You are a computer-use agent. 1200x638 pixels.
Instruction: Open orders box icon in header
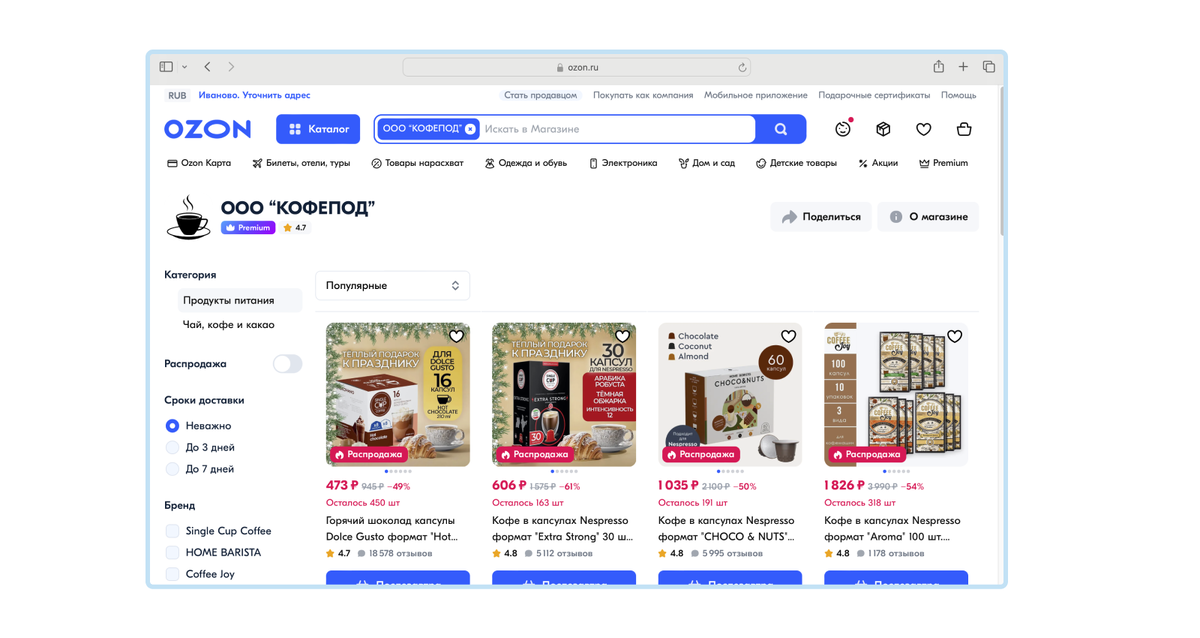[x=883, y=129]
